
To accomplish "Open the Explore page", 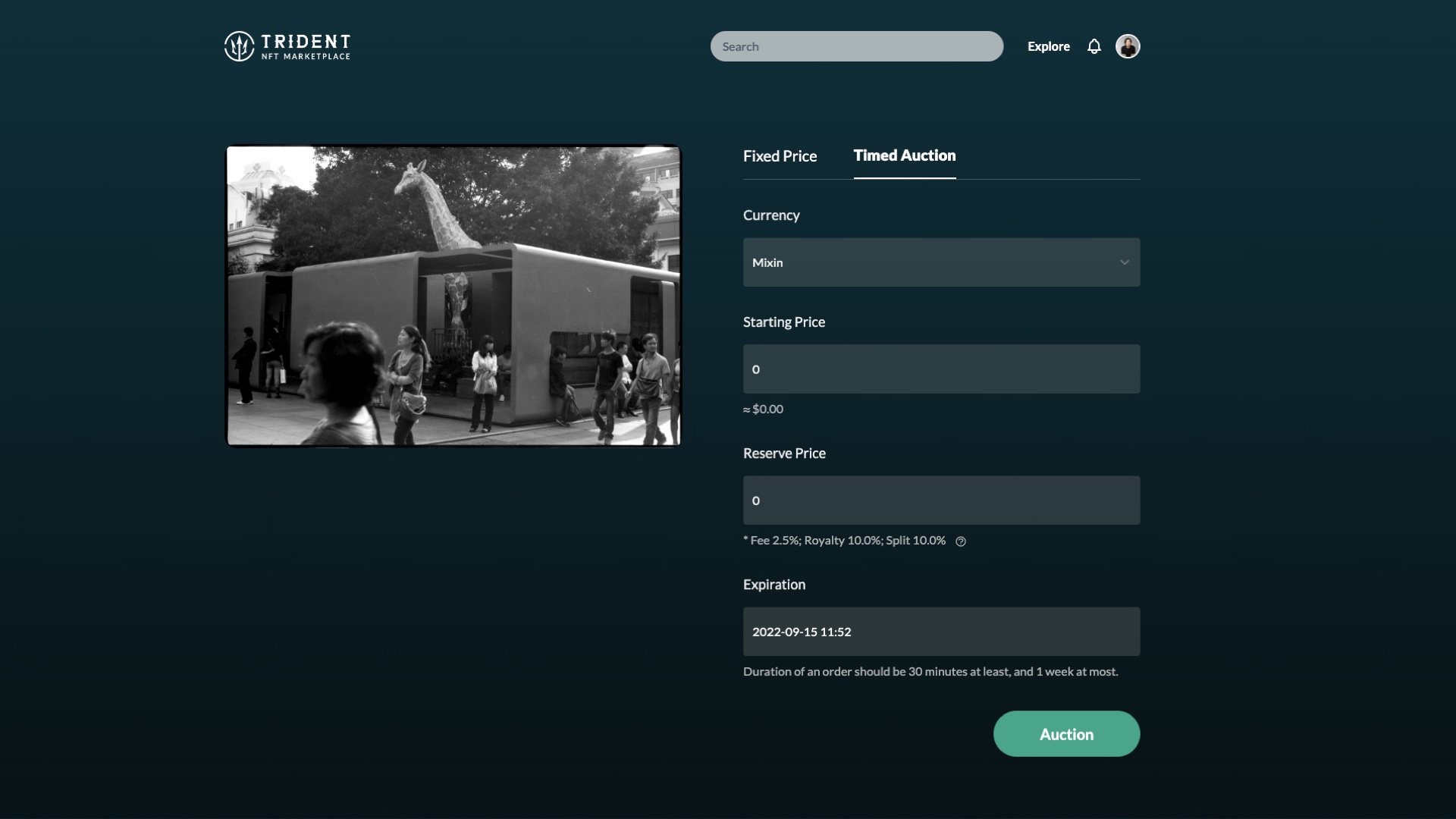I will point(1048,46).
